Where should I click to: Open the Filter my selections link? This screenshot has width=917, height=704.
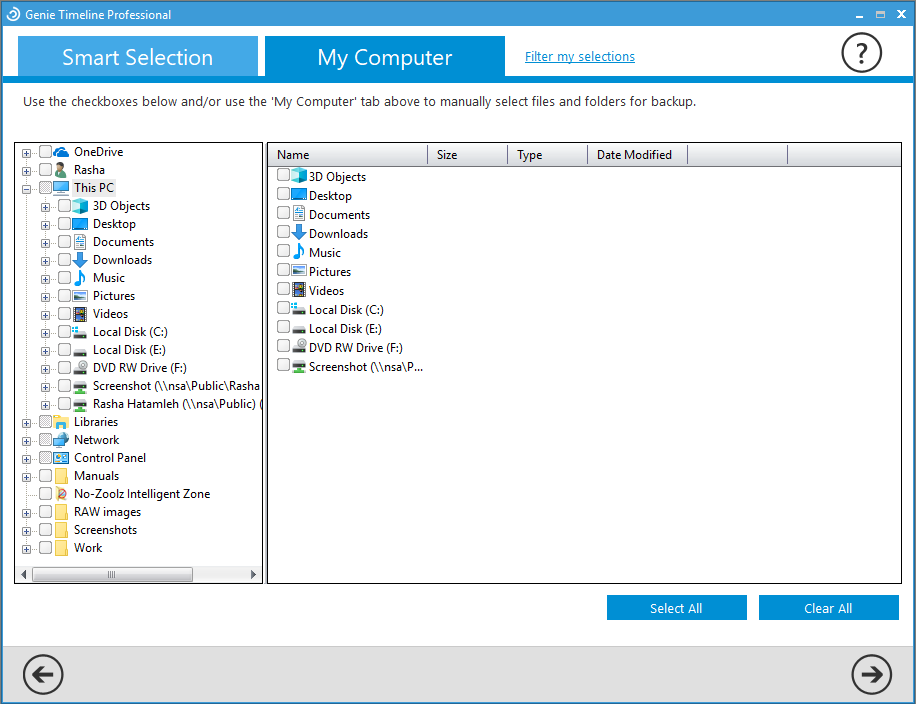pyautogui.click(x=579, y=56)
